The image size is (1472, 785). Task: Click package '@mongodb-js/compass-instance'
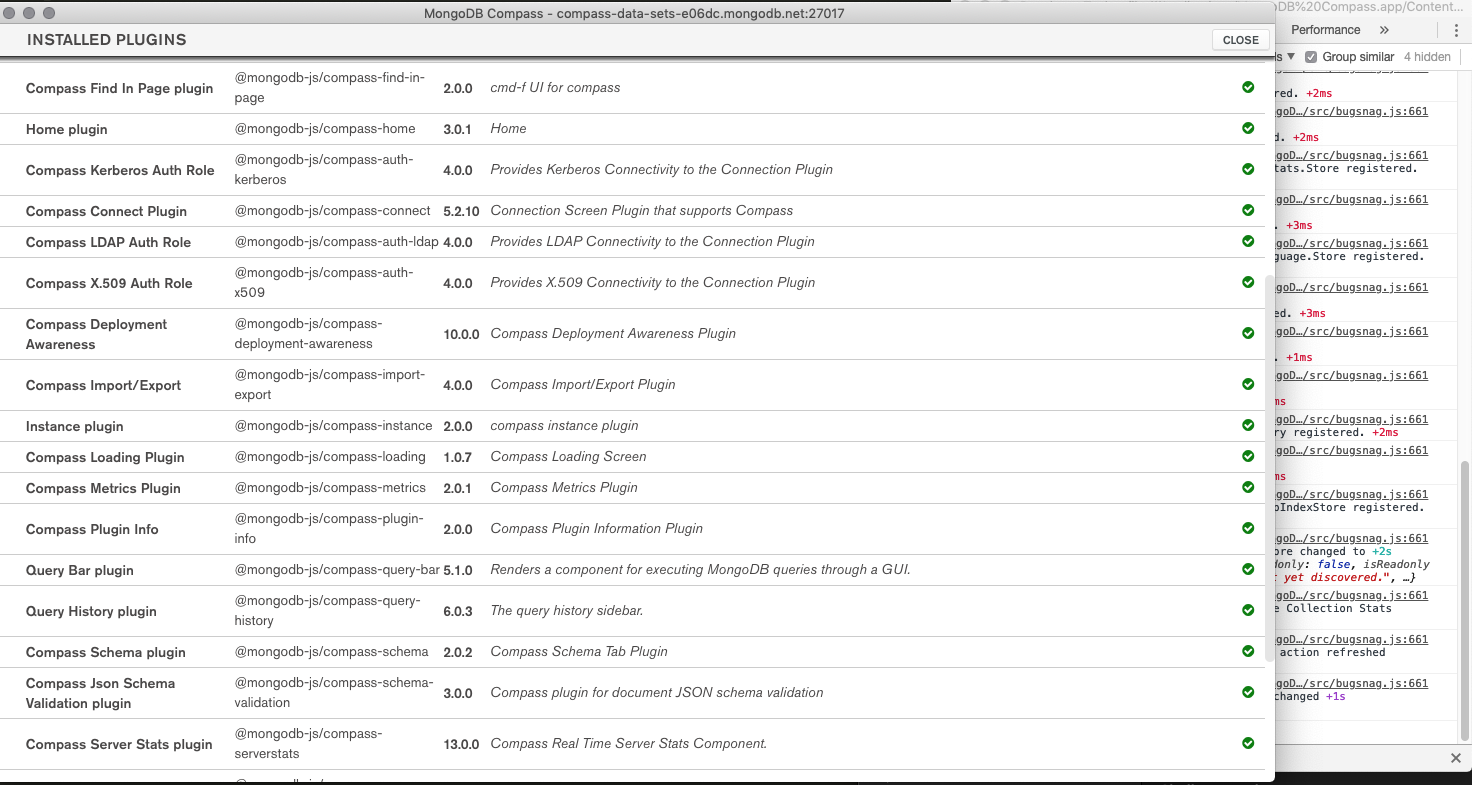333,425
